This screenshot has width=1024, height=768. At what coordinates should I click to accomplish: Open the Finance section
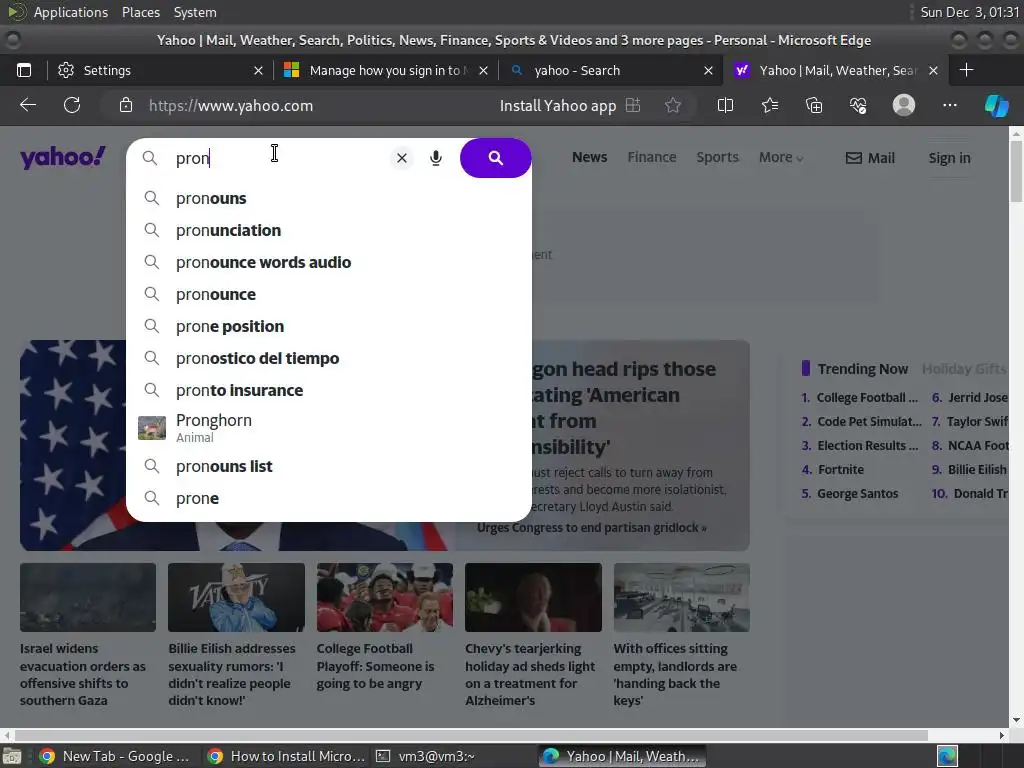point(652,157)
